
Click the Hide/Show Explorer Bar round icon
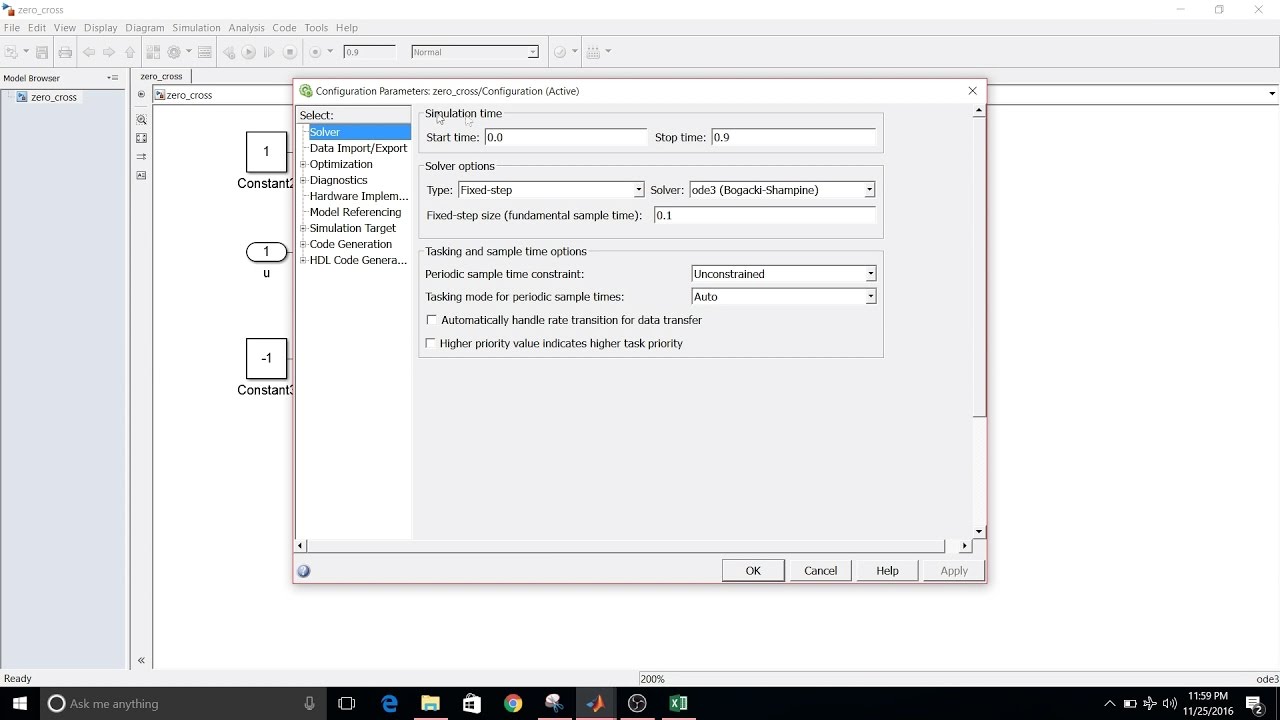pos(141,95)
